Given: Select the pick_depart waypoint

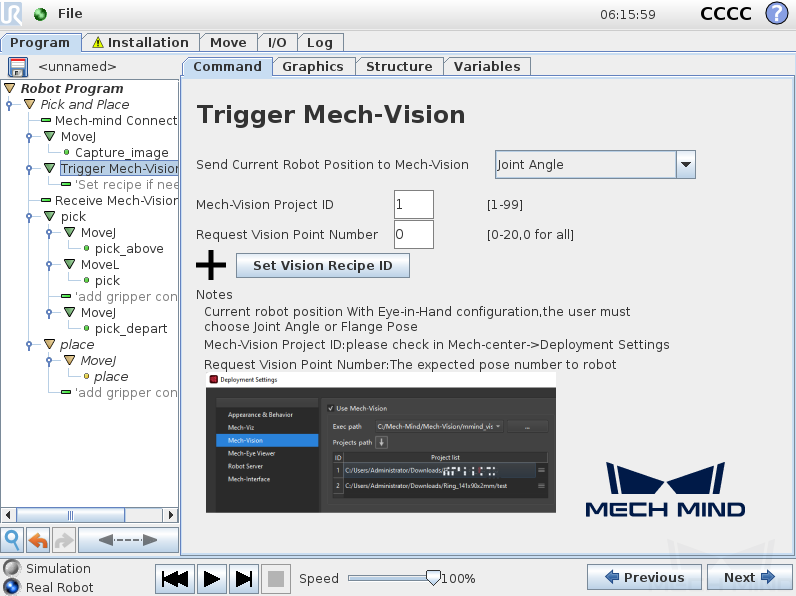Looking at the screenshot, I should 131,328.
